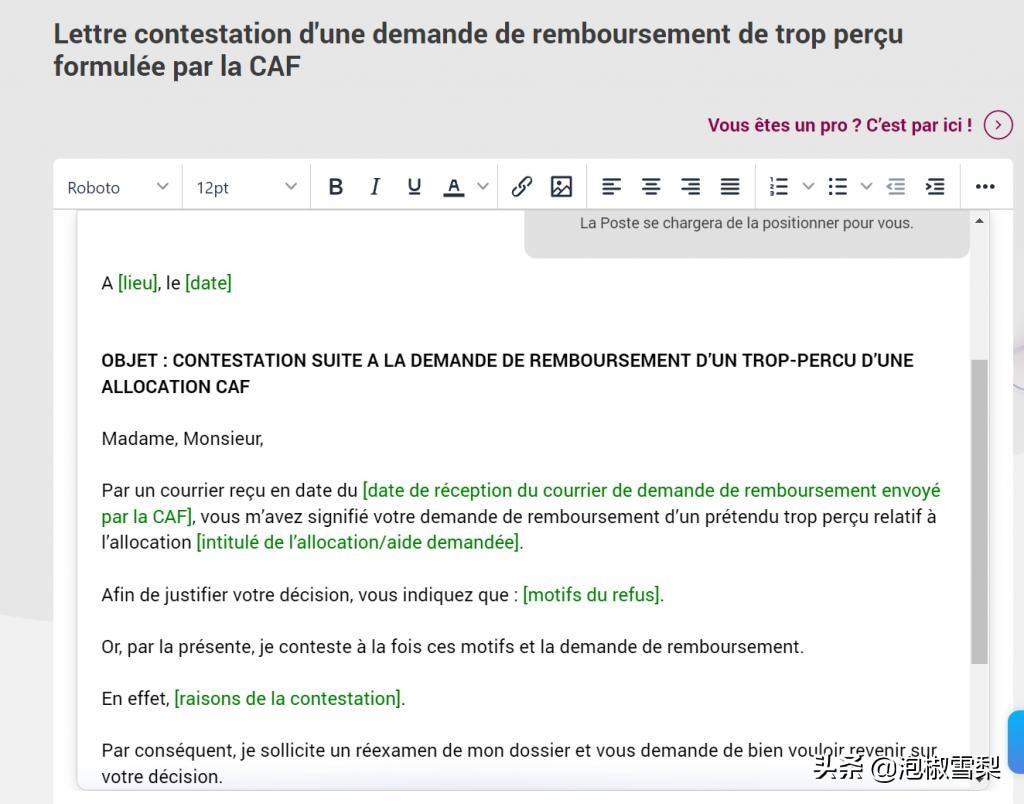
Task: Align text right
Action: 690,187
